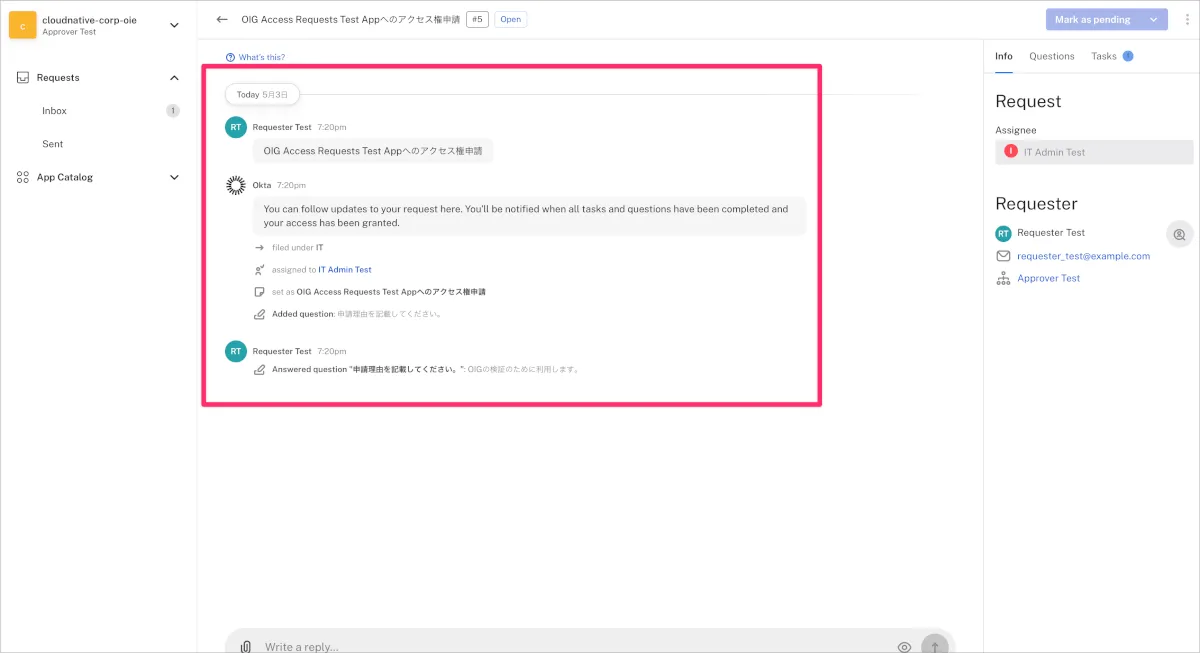The width and height of the screenshot is (1200, 653).
Task: Click the back arrow beside request title
Action: 222,19
